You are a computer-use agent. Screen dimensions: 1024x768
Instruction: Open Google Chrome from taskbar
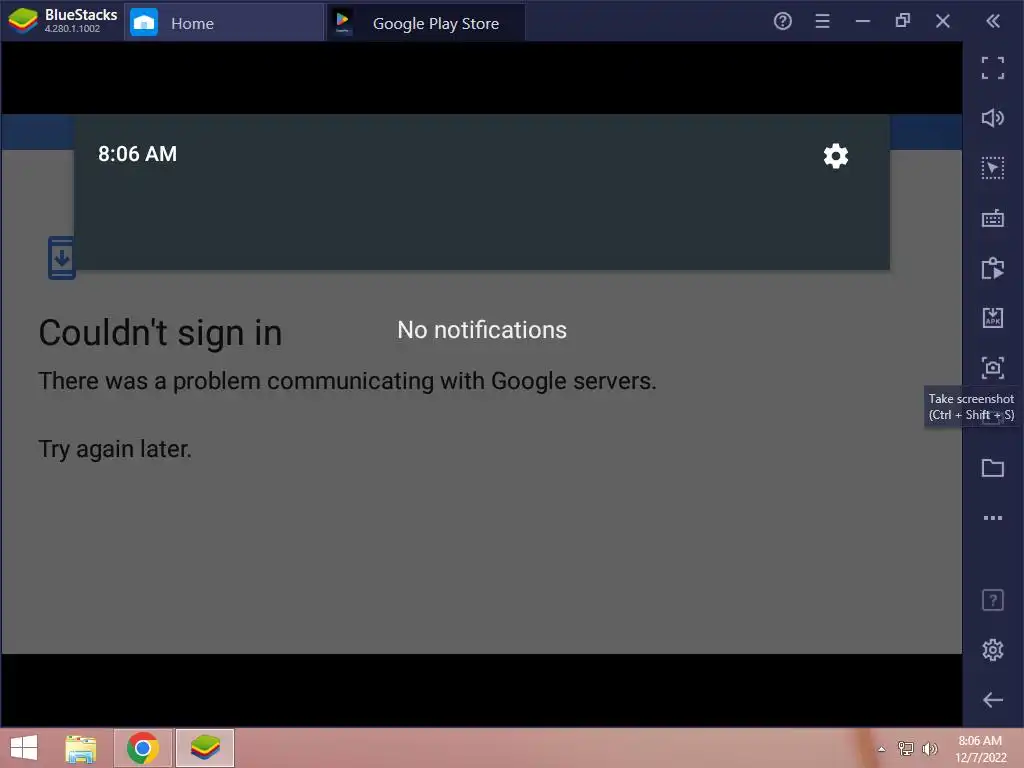click(x=143, y=748)
